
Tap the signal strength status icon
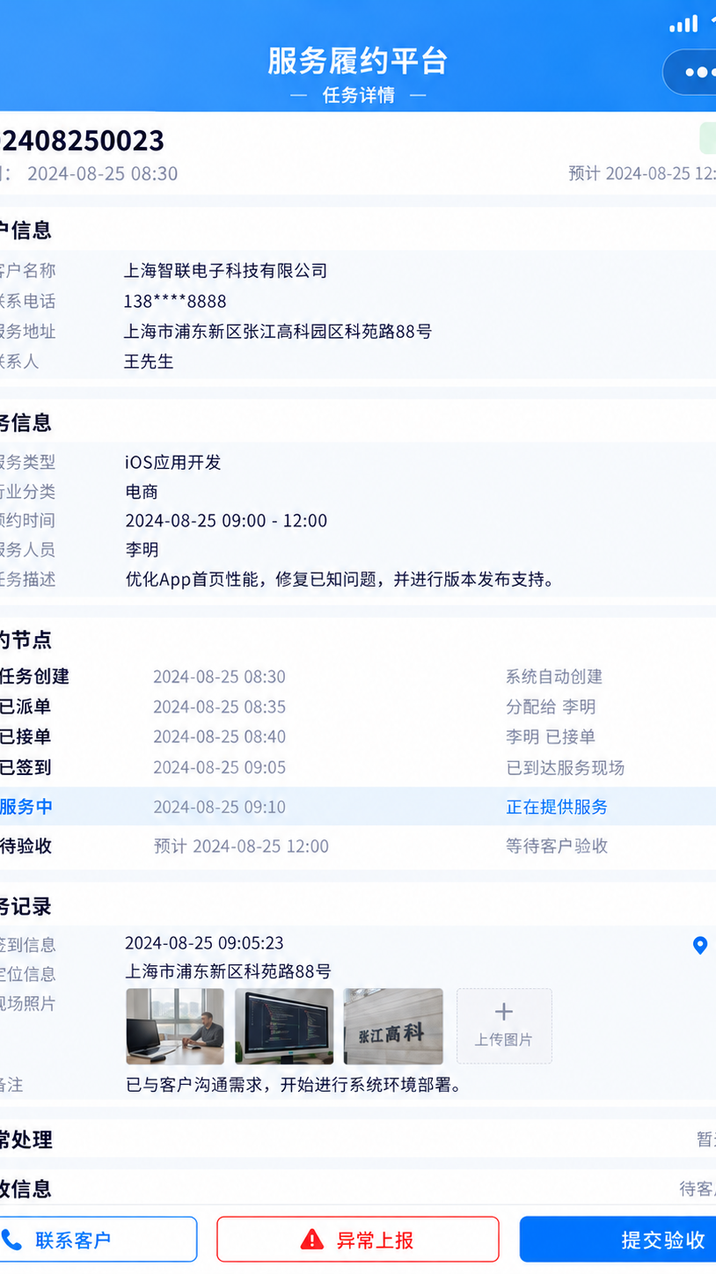pyautogui.click(x=684, y=23)
